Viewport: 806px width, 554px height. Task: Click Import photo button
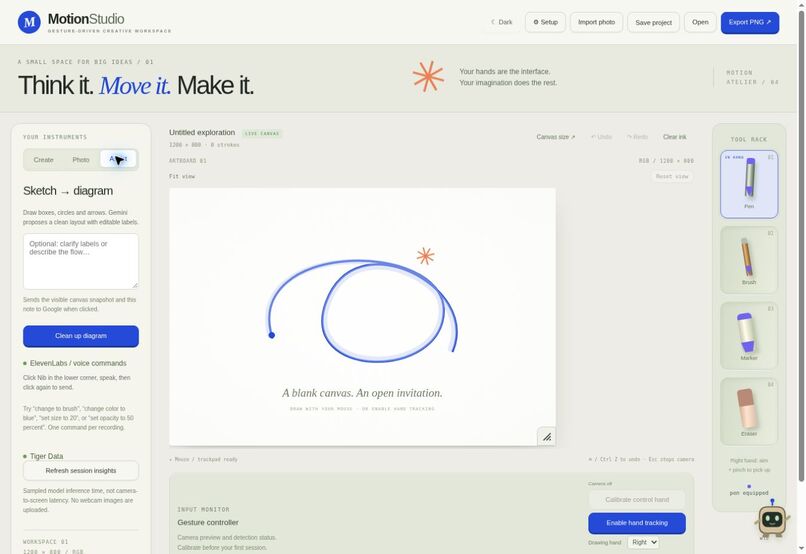596,22
